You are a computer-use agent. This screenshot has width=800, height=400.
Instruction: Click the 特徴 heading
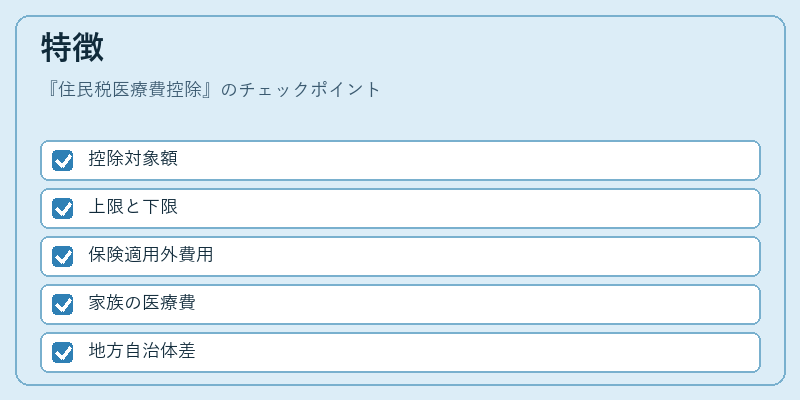click(72, 47)
